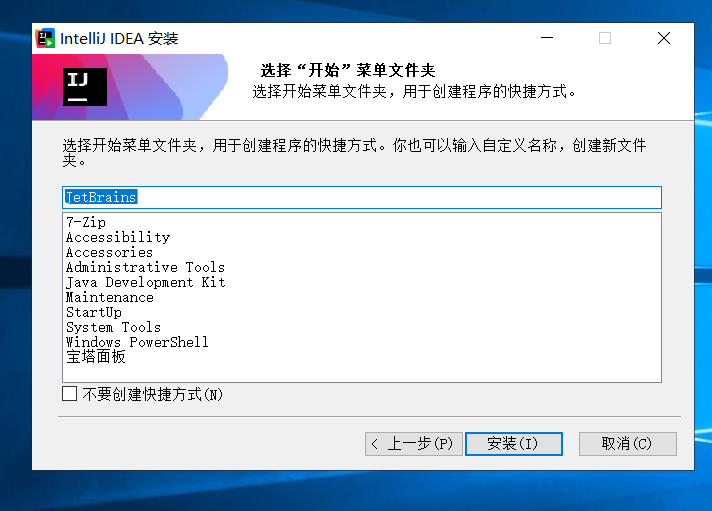Image resolution: width=712 pixels, height=511 pixels.
Task: Click the IJ logo in the header
Action: [x=85, y=86]
